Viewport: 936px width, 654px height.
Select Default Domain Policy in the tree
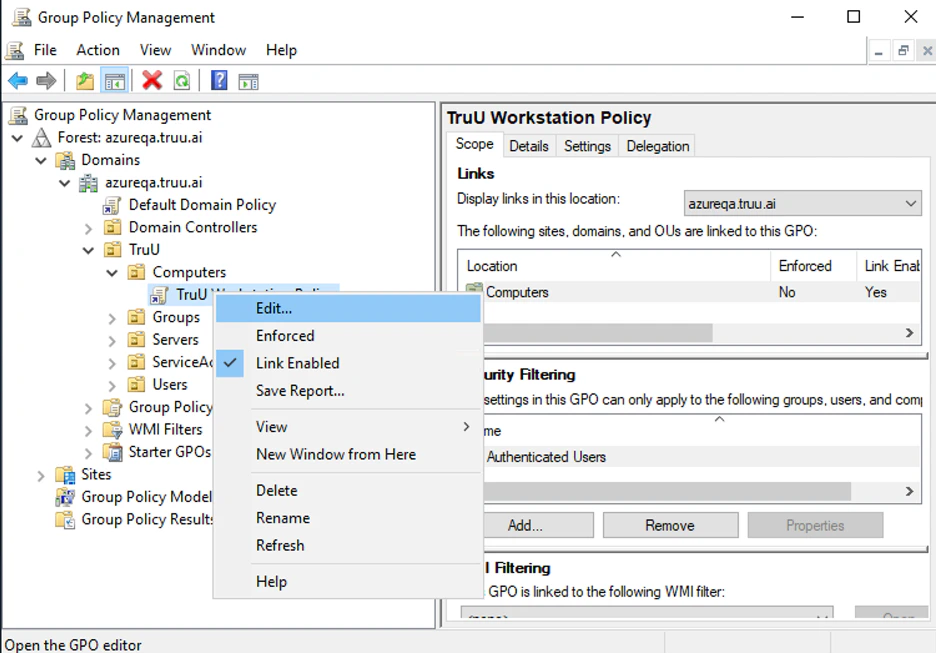pos(201,205)
